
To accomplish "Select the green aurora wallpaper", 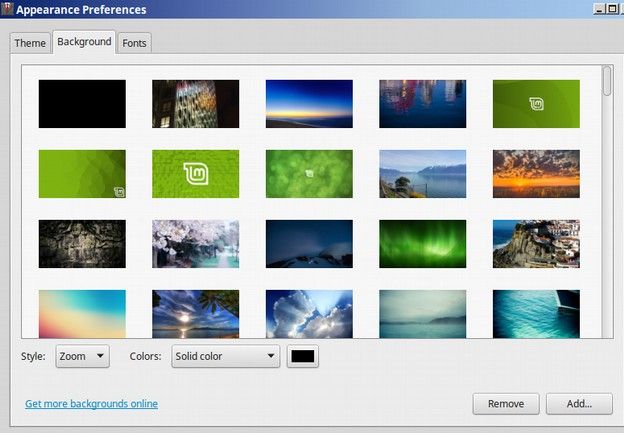I will pos(423,244).
